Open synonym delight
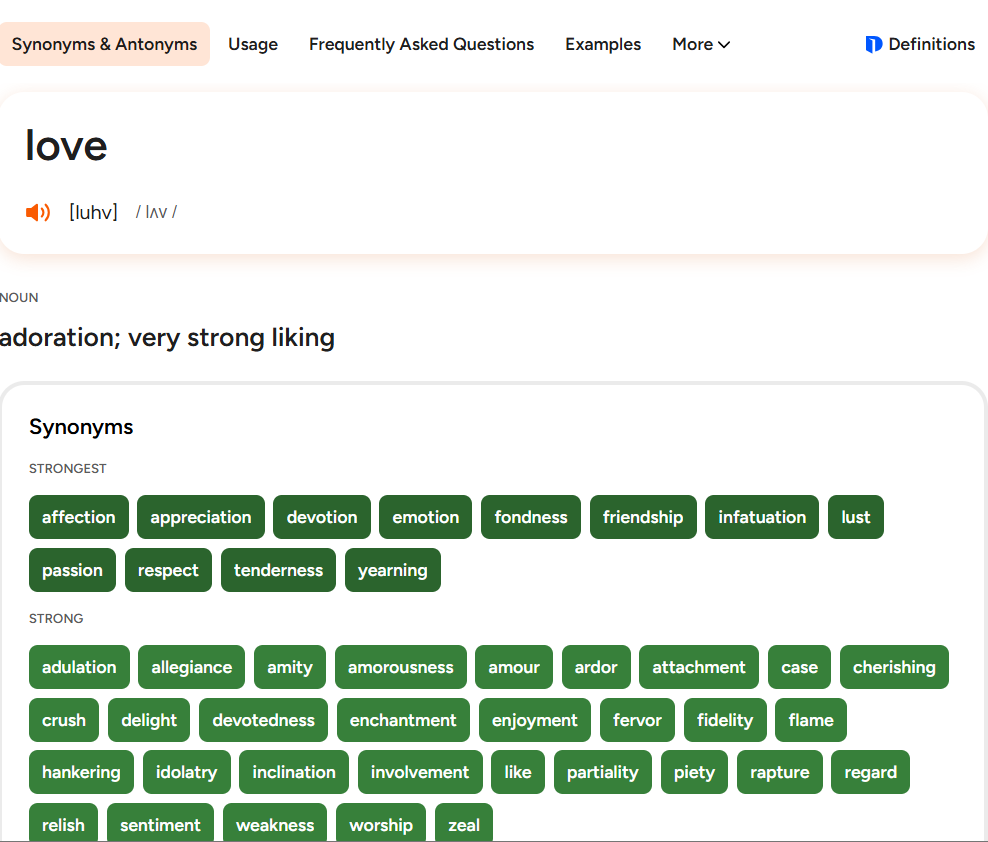Screen dimensions: 988x842 149,720
